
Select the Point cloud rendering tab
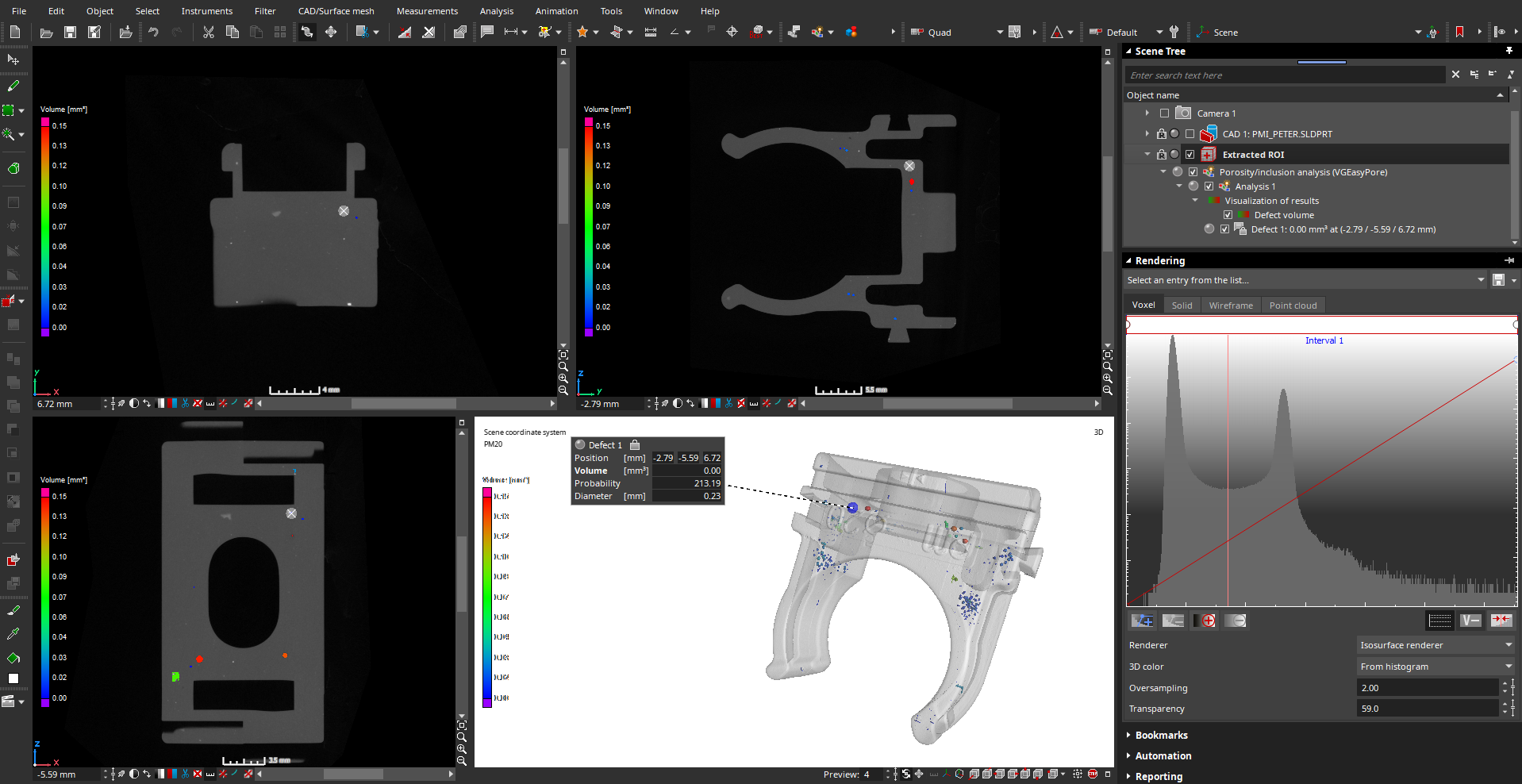[x=1292, y=306]
